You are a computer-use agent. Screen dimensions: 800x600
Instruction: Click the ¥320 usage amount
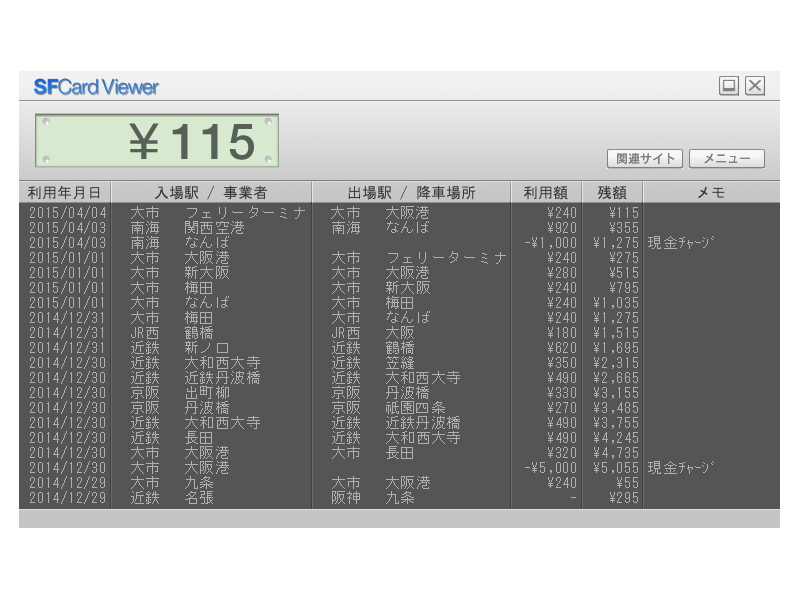562,453
